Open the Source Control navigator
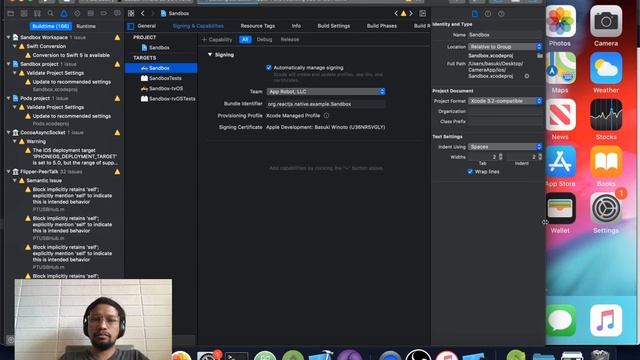Screen dimensions: 640x360 (24, 13)
